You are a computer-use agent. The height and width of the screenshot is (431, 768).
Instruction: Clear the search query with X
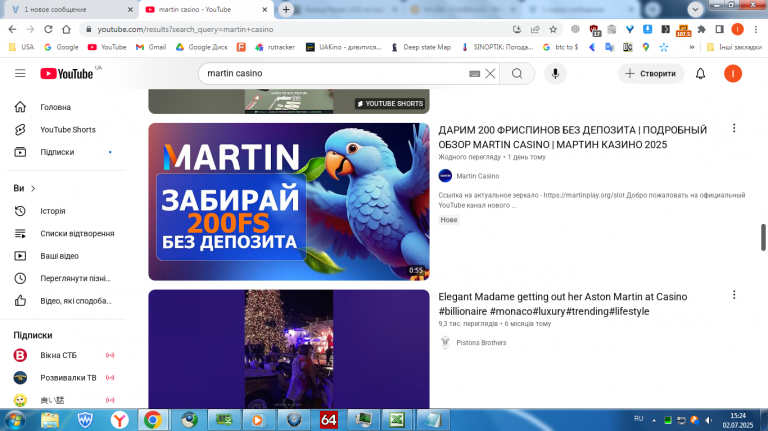pyautogui.click(x=490, y=73)
